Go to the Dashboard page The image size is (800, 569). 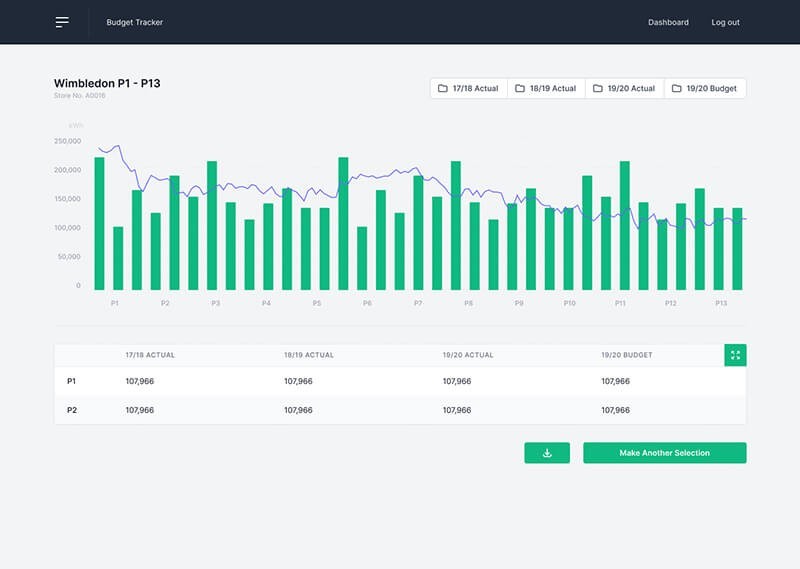coord(668,22)
